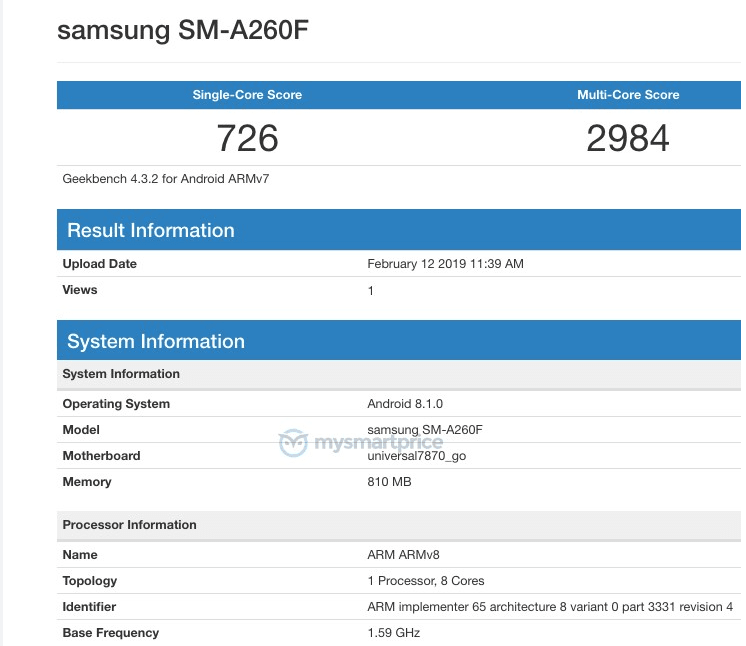The width and height of the screenshot is (746, 646).
Task: Click the 'Processor Information' subheader row
Action: 399,525
